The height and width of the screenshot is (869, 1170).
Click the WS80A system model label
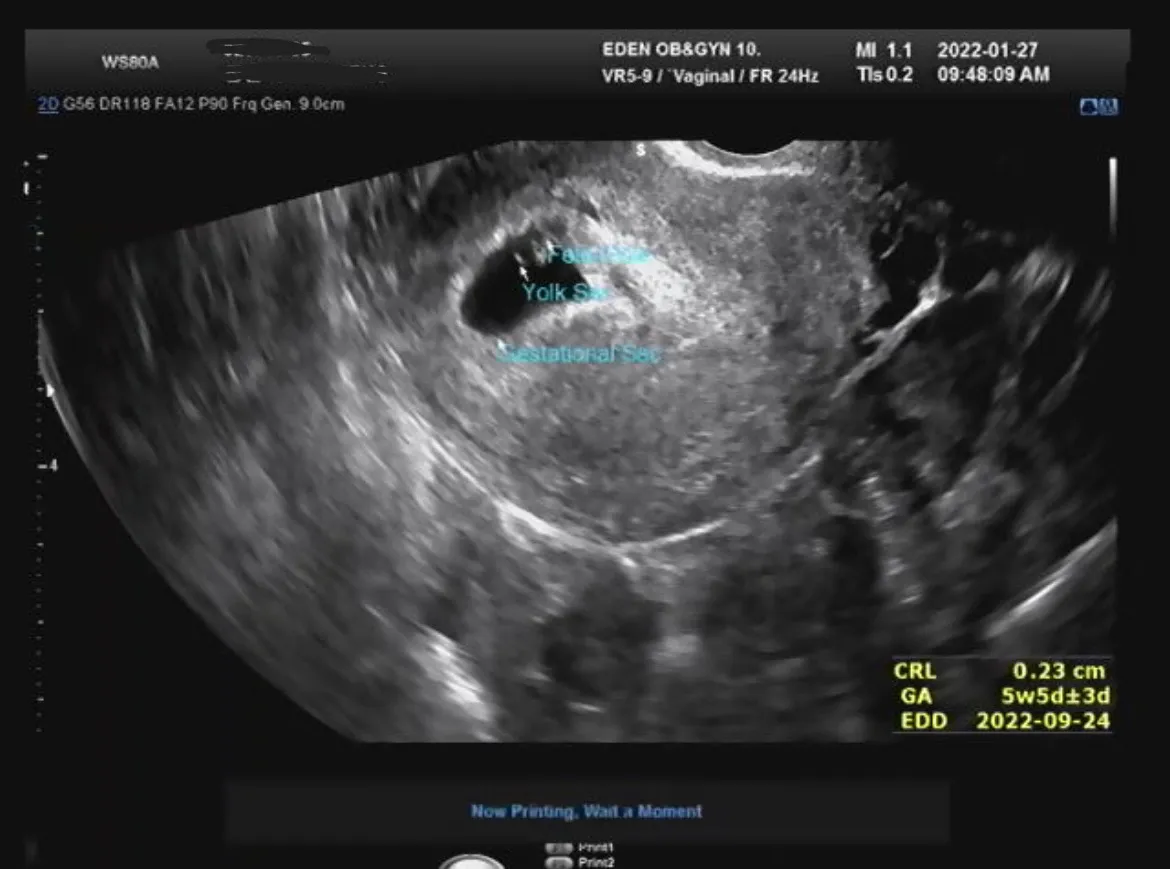tap(131, 62)
